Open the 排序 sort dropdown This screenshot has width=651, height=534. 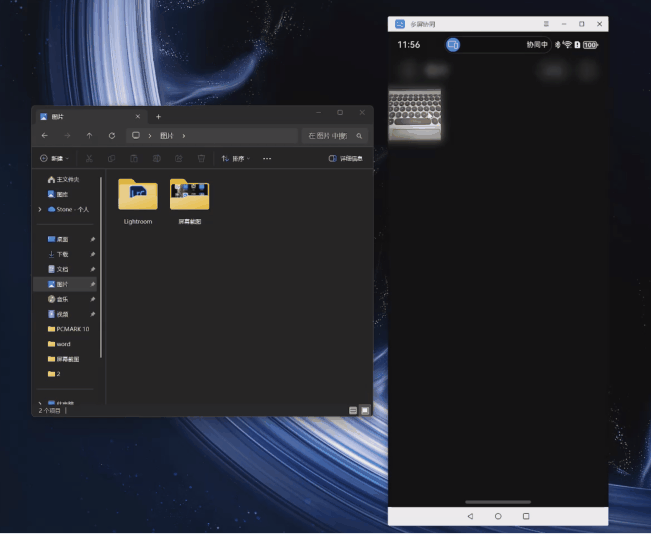[x=235, y=158]
